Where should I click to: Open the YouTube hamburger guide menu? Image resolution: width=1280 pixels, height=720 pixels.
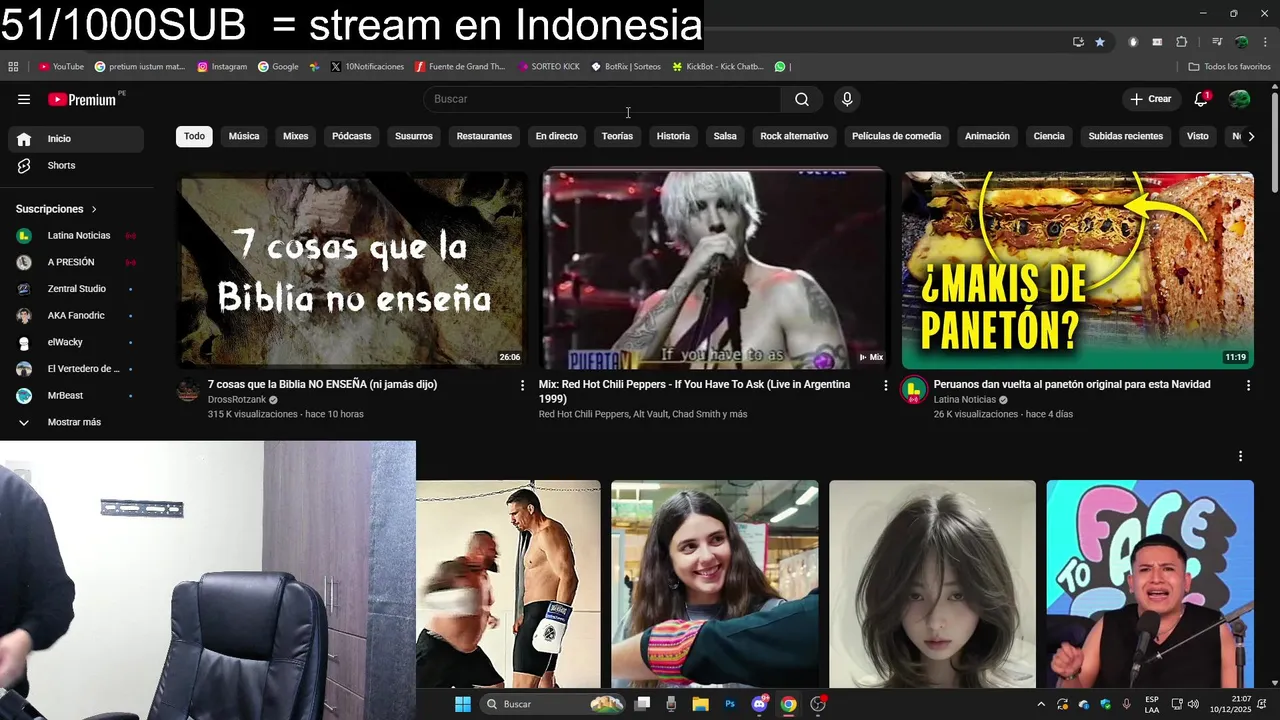[x=24, y=99]
